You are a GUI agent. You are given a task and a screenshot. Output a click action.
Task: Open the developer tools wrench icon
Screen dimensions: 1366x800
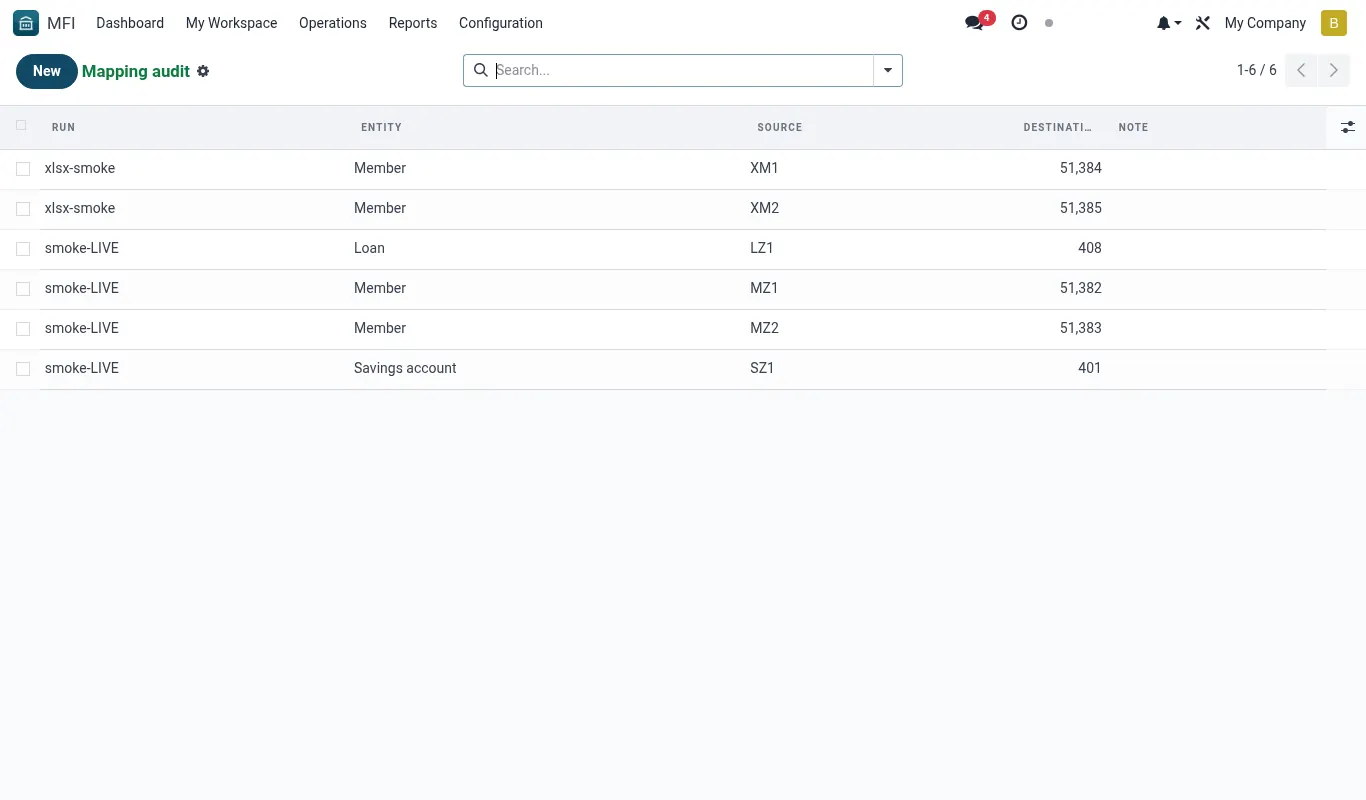1203,23
